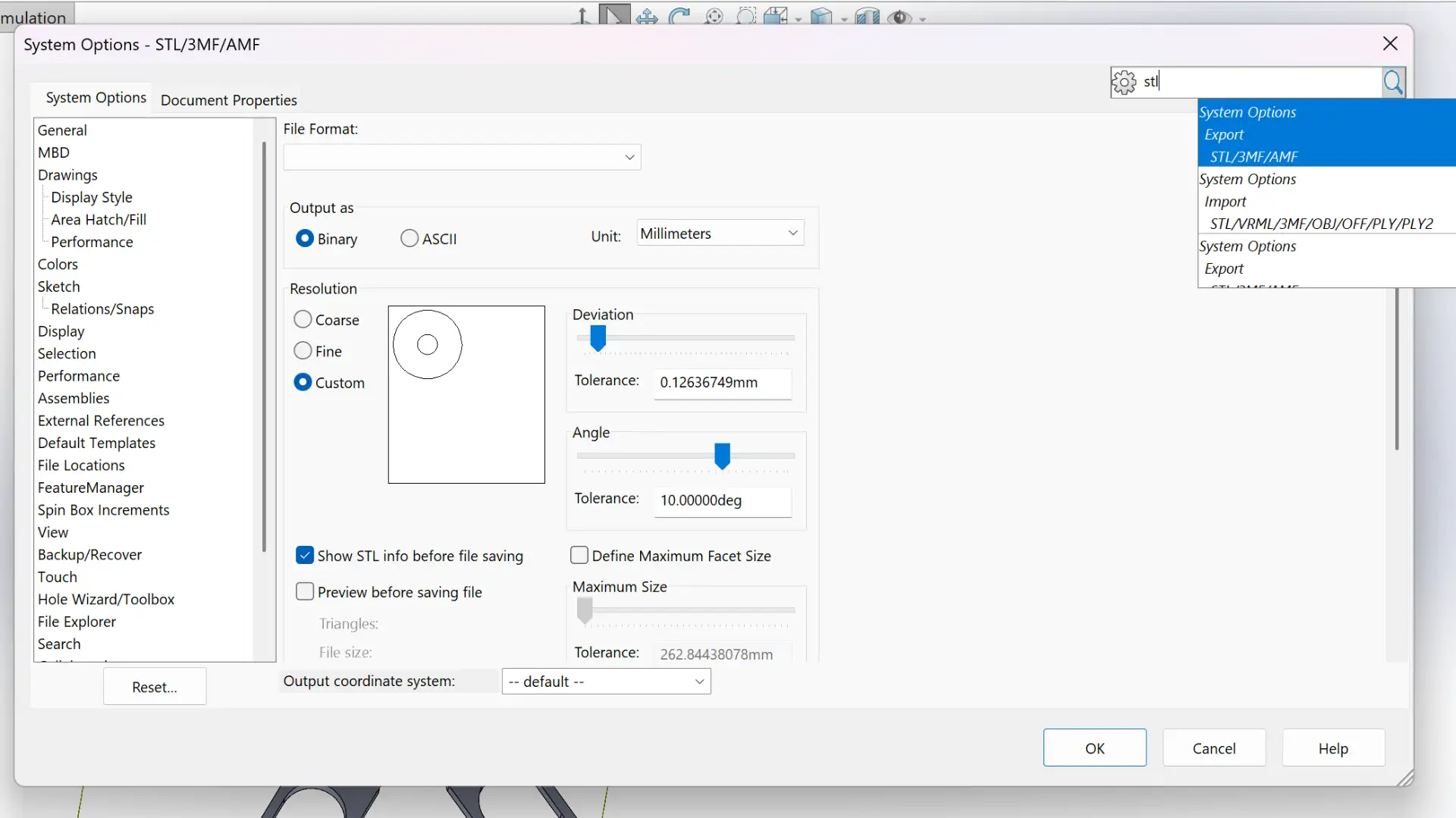This screenshot has height=818, width=1456.
Task: Open the Unit dropdown showing Millimeters
Action: point(720,233)
